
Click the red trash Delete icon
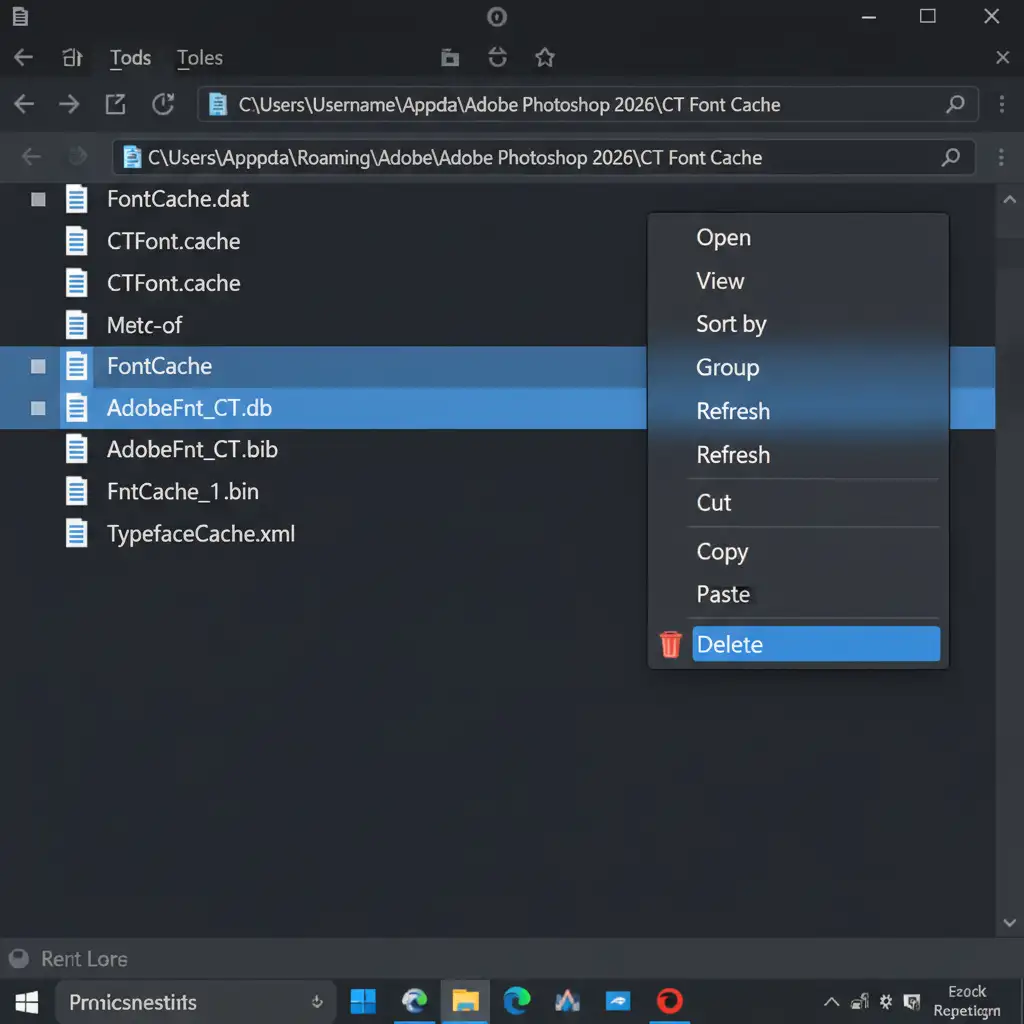click(671, 645)
